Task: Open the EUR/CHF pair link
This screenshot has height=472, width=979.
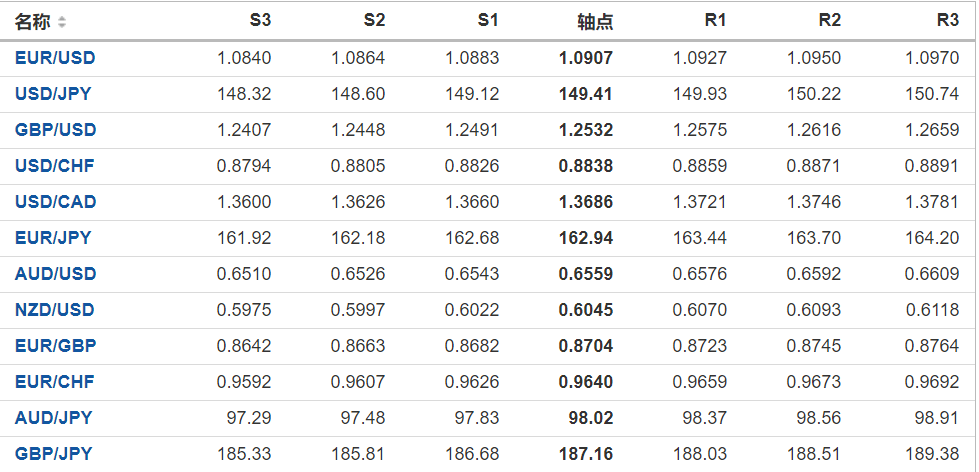Action: point(54,382)
